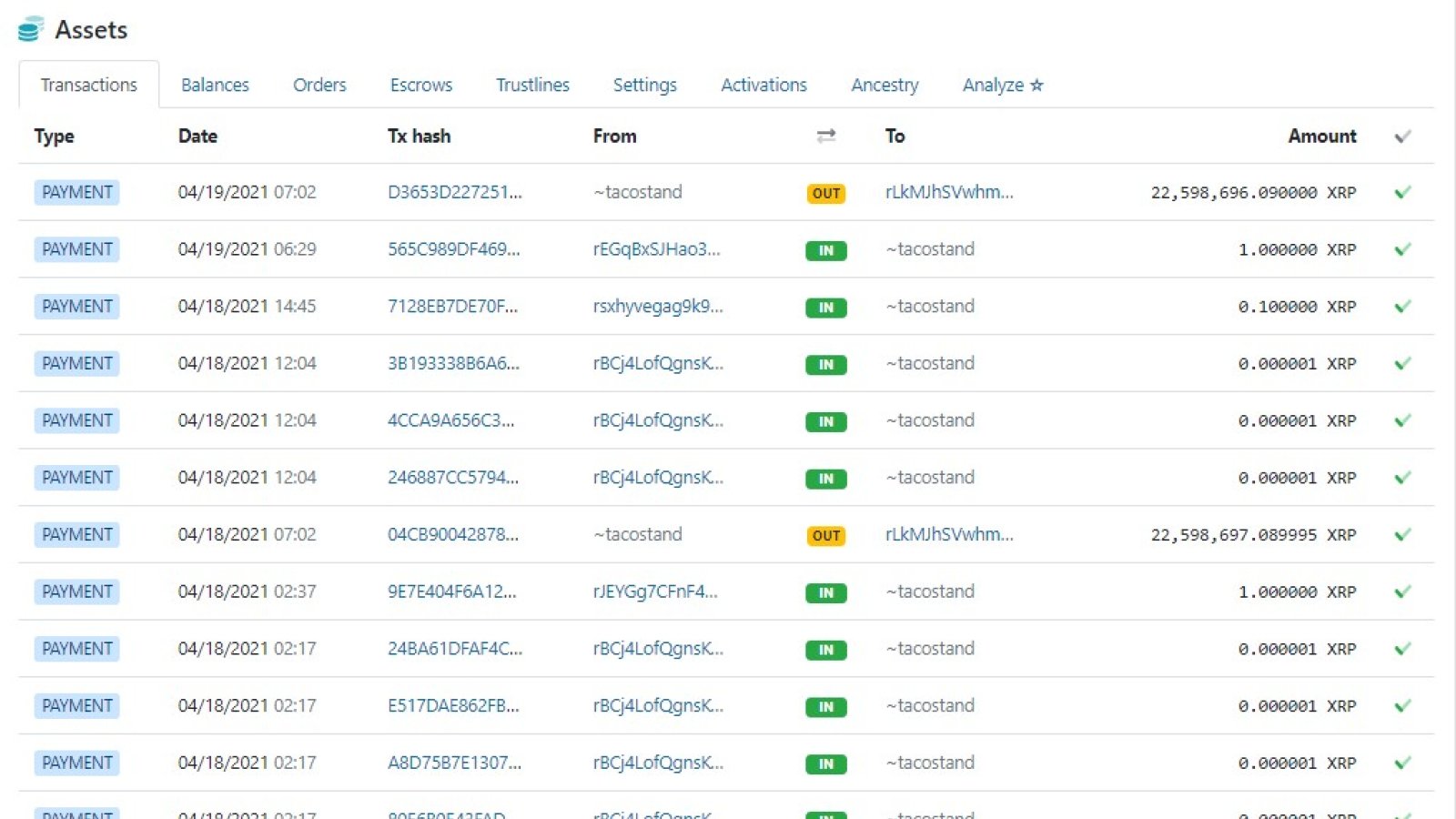
Task: Click the star icon next to Analyze
Action: coord(1036,85)
